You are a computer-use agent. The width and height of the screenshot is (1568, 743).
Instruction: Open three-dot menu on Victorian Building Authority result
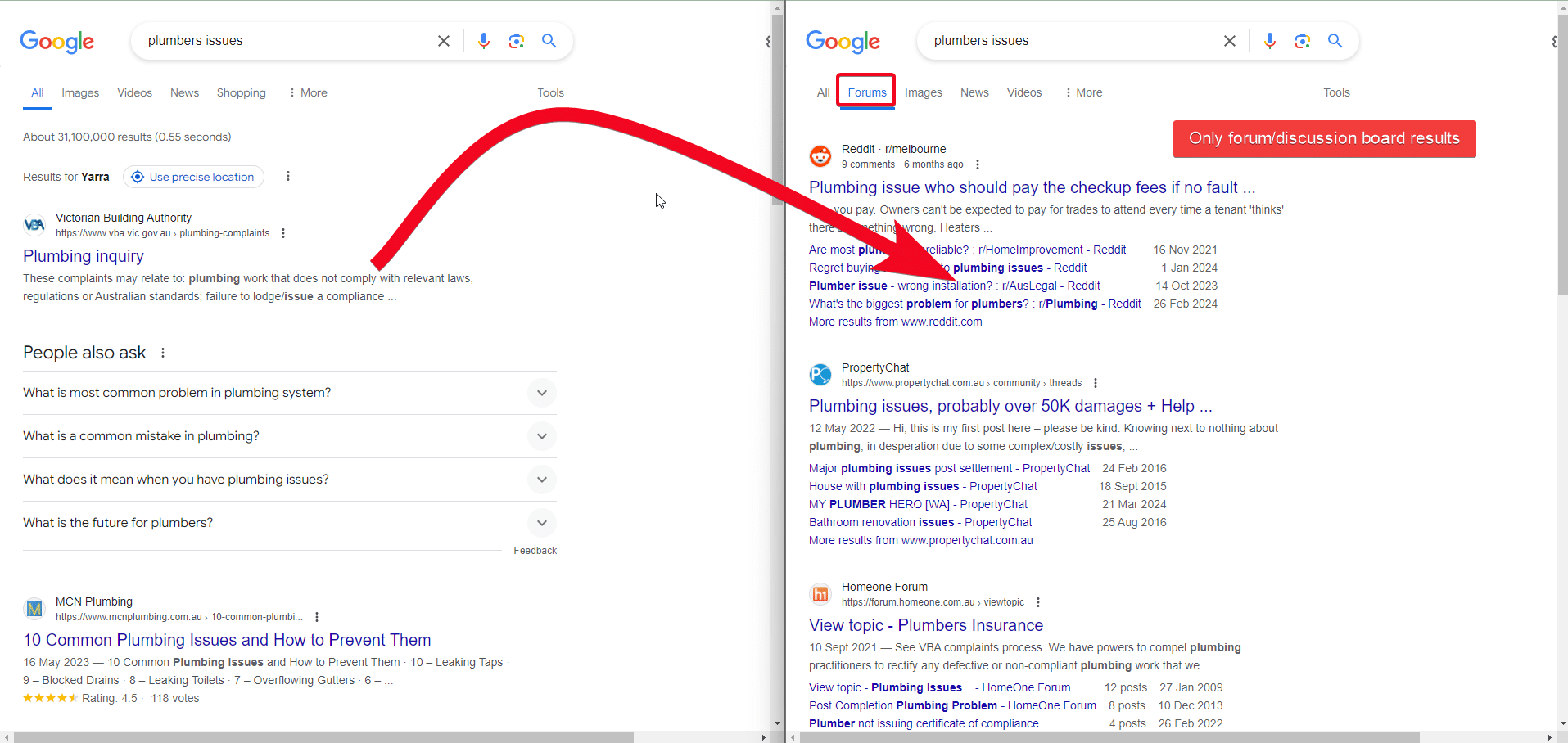coord(282,232)
